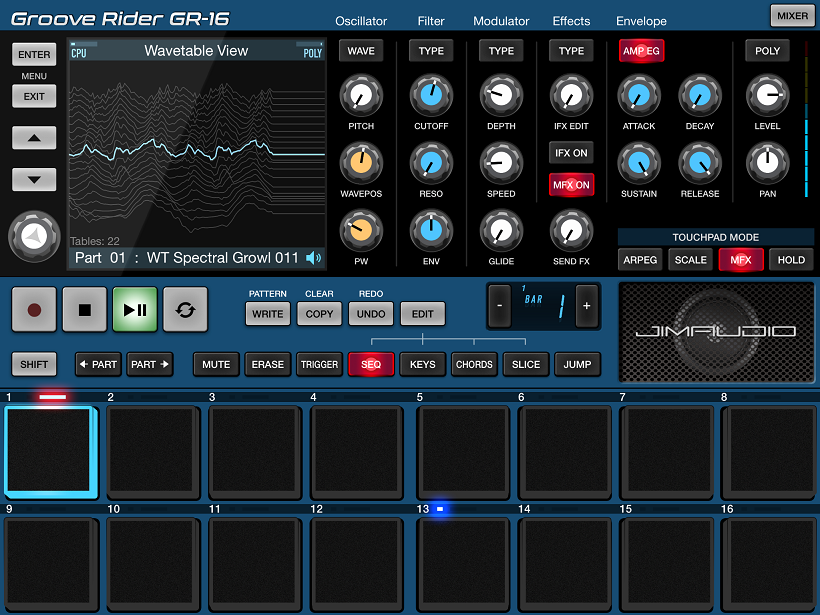
Task: Click the PW knob
Action: (361, 231)
